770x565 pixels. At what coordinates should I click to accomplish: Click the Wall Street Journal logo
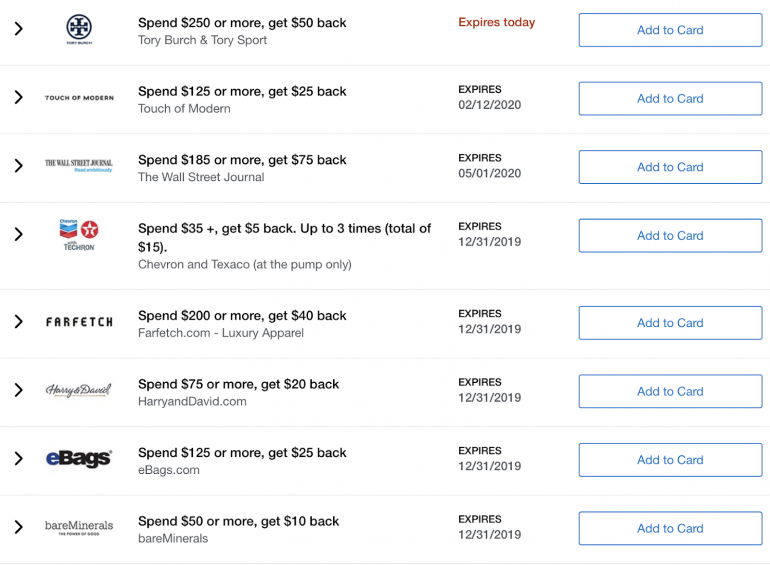click(x=79, y=165)
